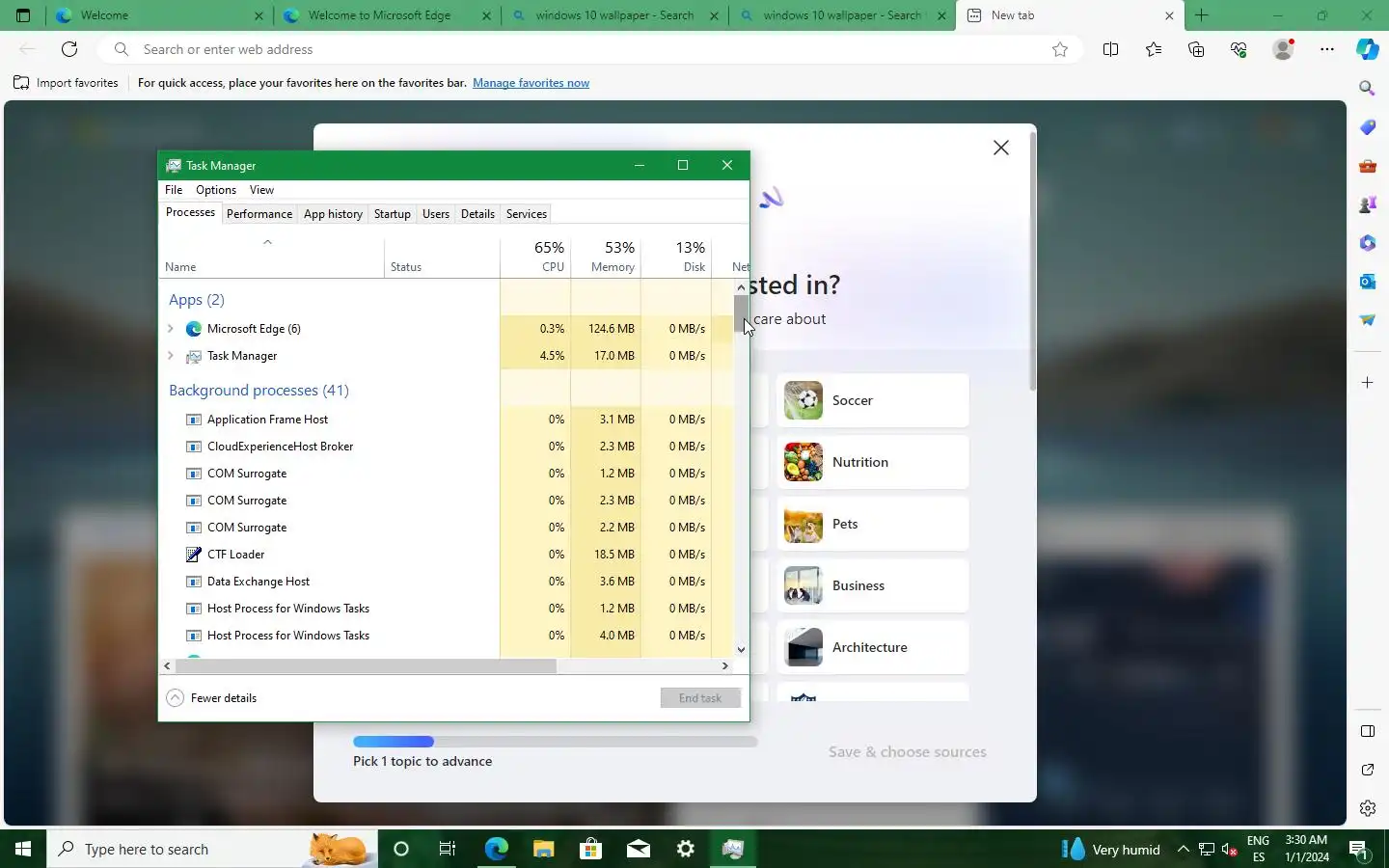1389x868 pixels.
Task: Open sidebar Drop paper plane icon
Action: (1367, 320)
